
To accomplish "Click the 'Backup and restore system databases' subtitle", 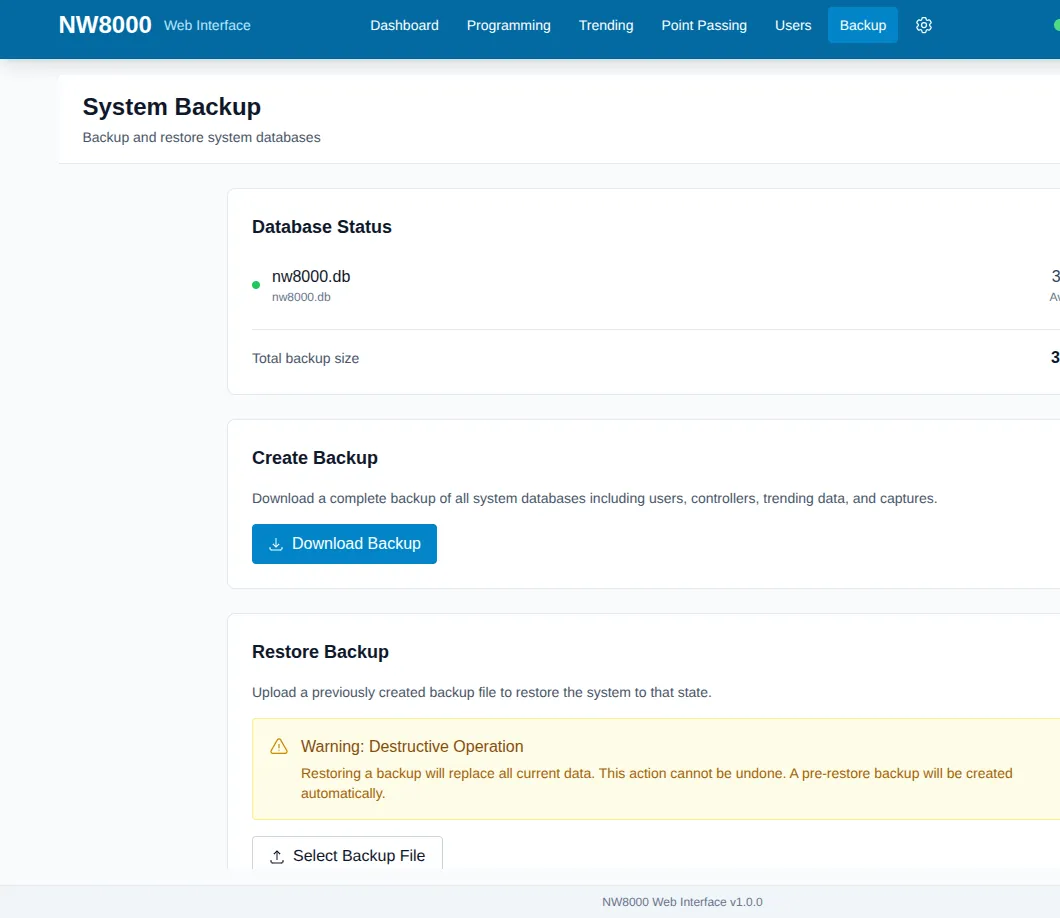I will (201, 137).
